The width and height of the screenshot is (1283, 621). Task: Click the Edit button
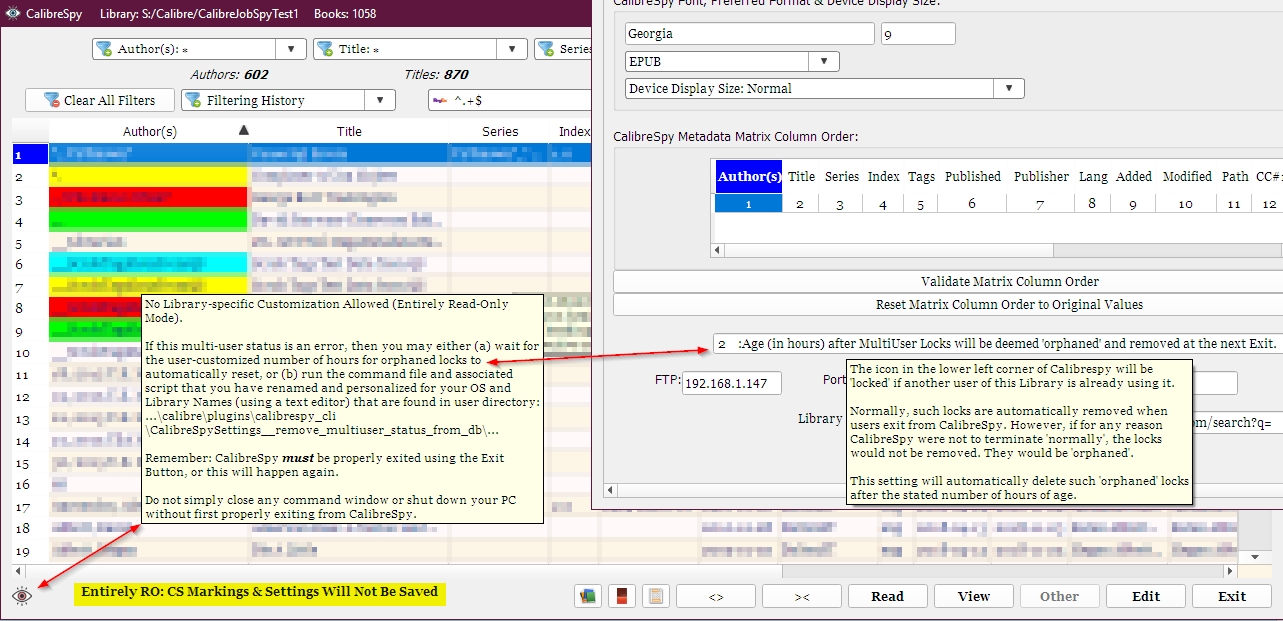click(1146, 596)
